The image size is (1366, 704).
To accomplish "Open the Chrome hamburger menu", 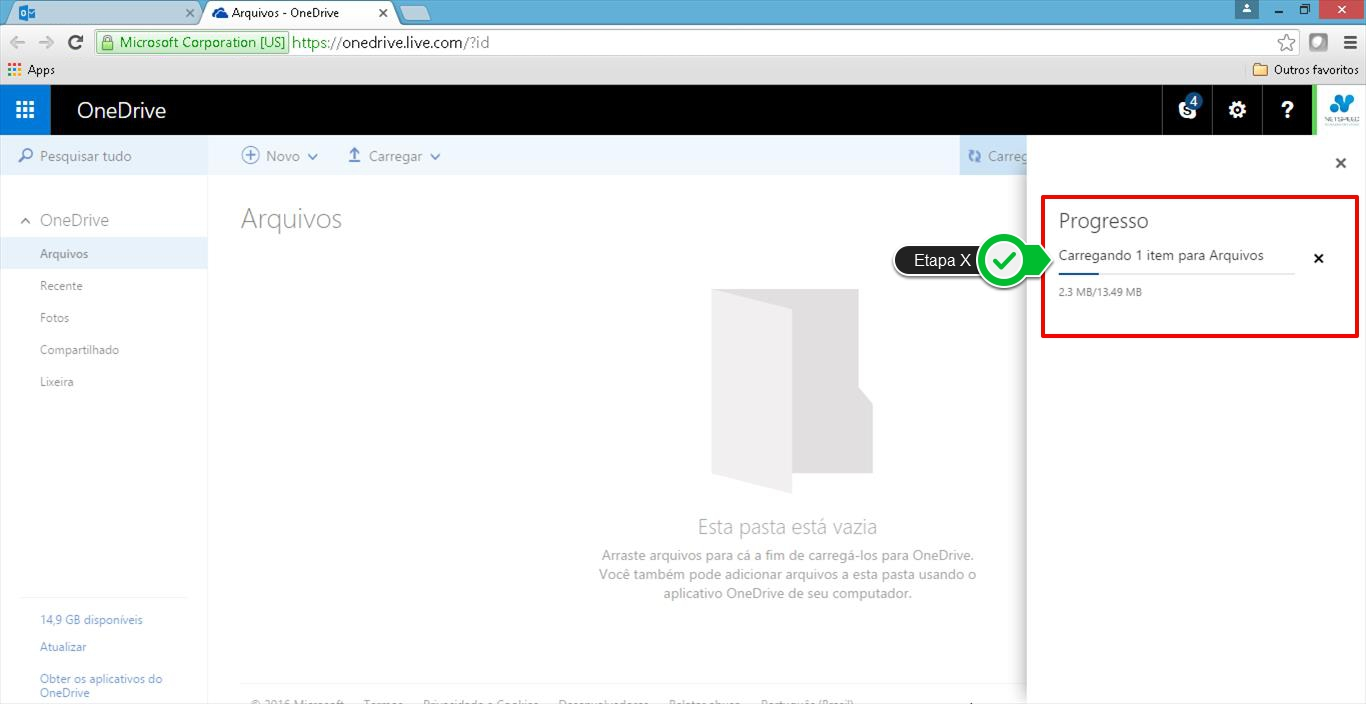I will [x=1350, y=42].
